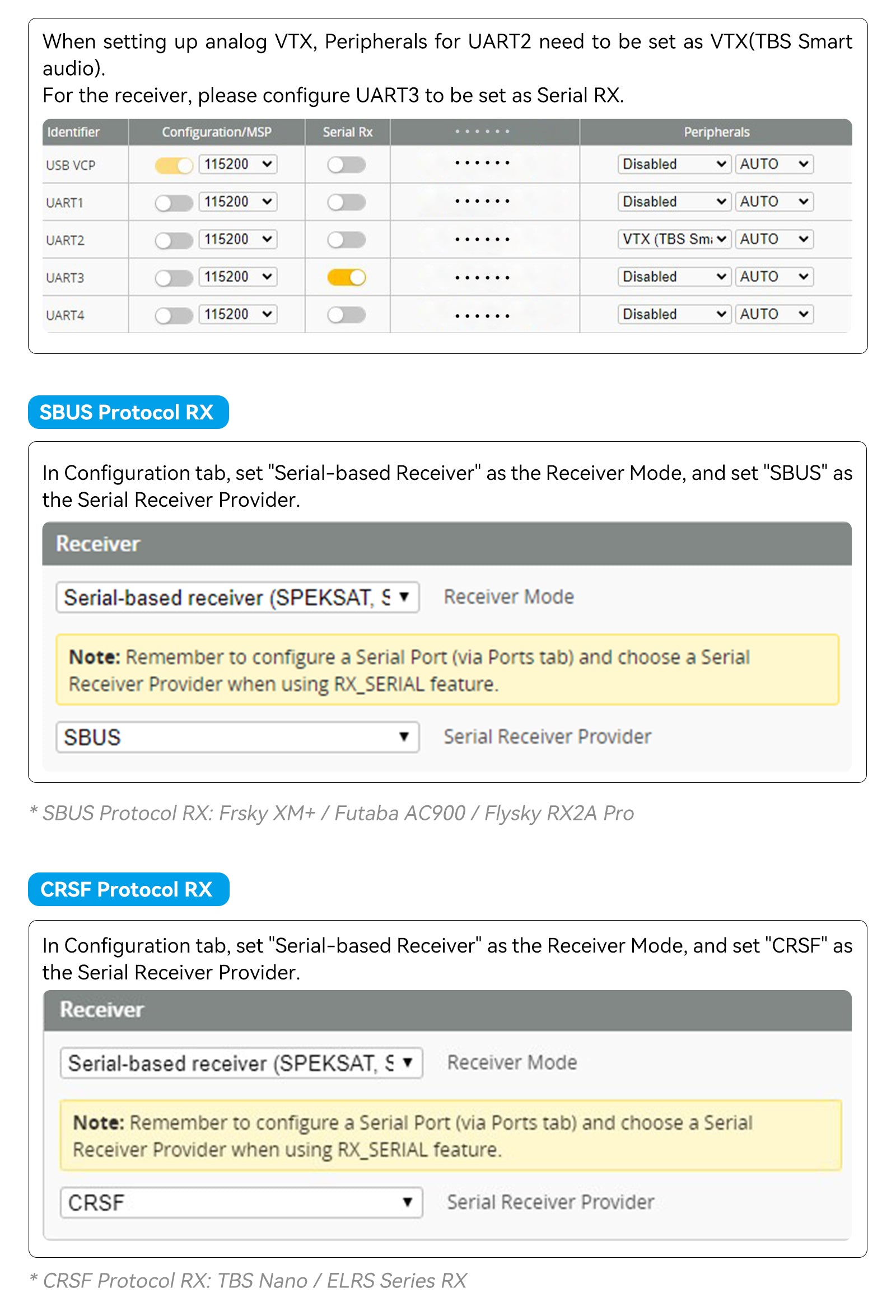Turn on Serial Rx for UART2

tap(346, 240)
